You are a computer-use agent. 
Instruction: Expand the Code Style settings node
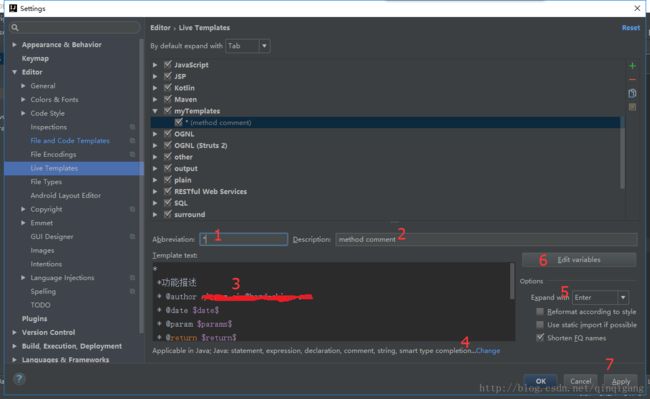[x=23, y=113]
